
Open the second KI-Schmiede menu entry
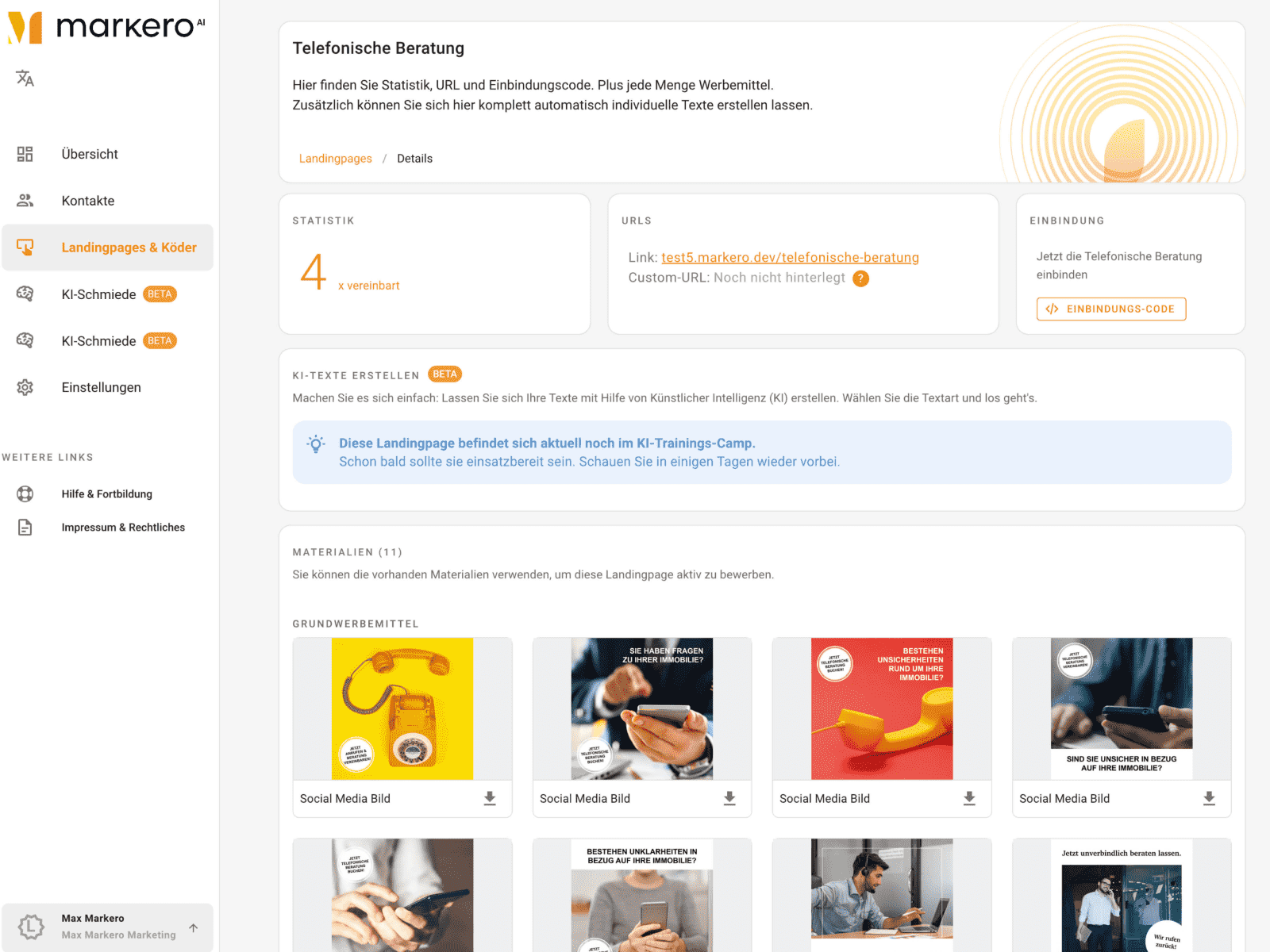click(x=107, y=341)
